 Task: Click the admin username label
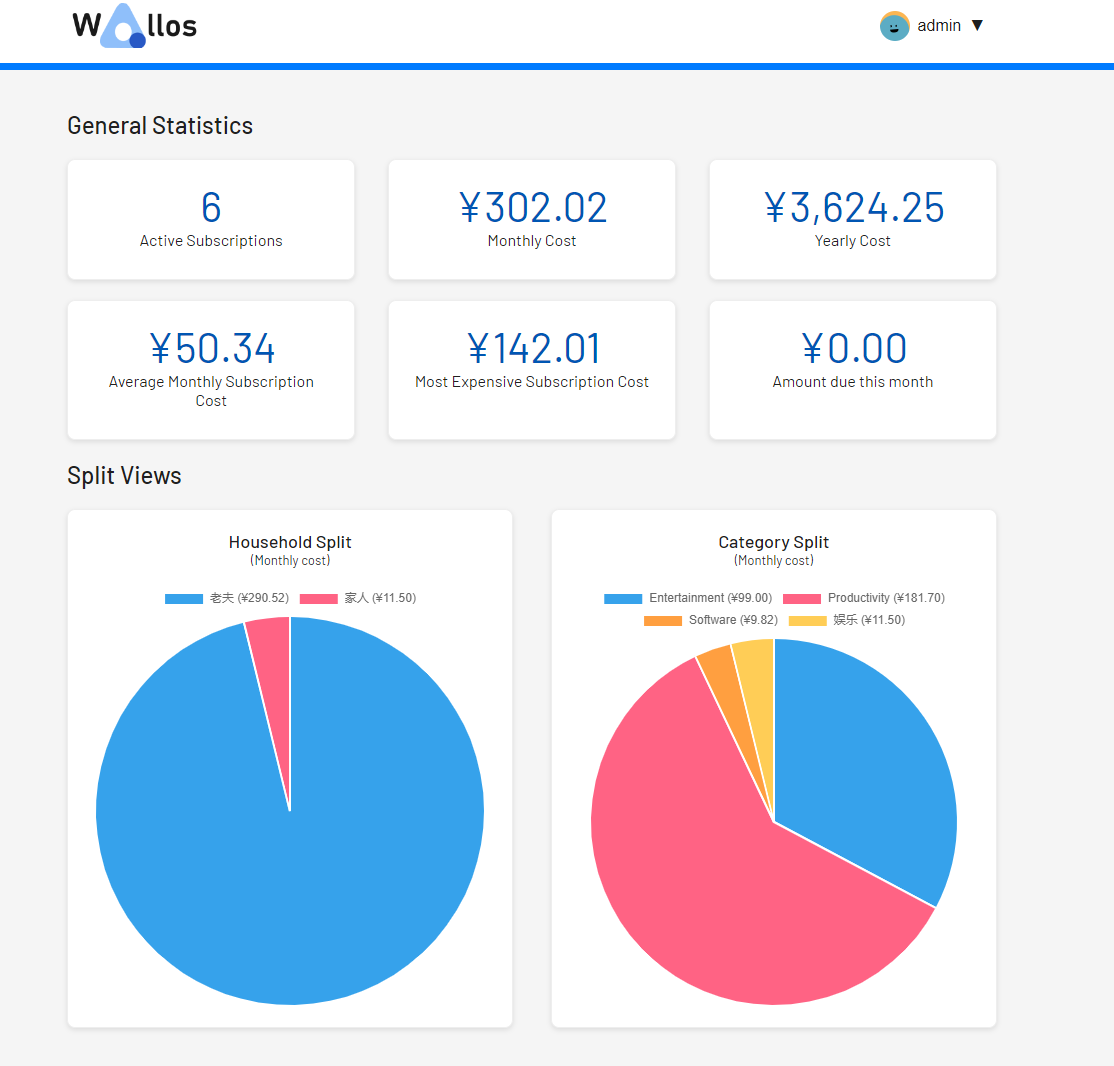click(x=938, y=26)
